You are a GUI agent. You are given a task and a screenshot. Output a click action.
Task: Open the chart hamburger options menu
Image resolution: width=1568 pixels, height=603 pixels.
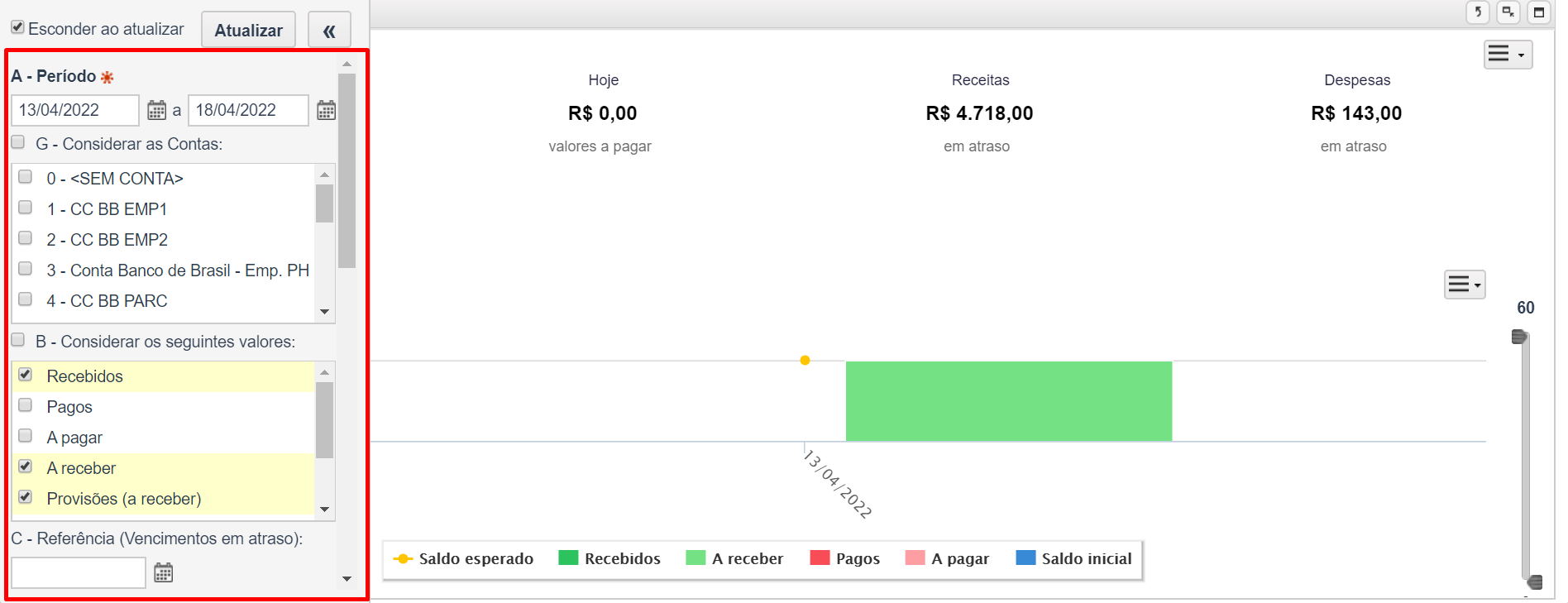pyautogui.click(x=1465, y=285)
